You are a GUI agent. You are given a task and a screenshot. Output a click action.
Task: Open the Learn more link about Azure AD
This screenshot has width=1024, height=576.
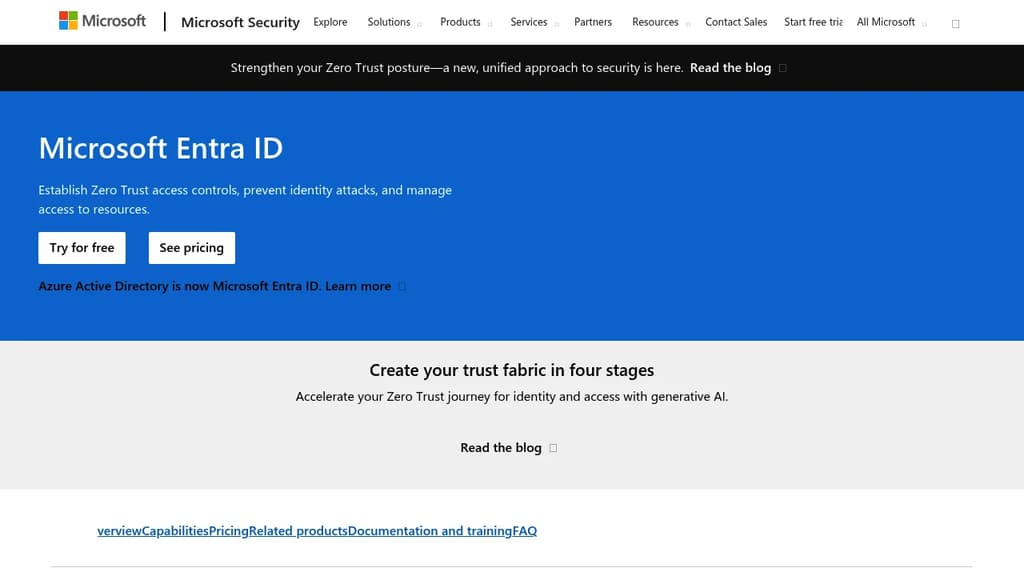coord(365,286)
